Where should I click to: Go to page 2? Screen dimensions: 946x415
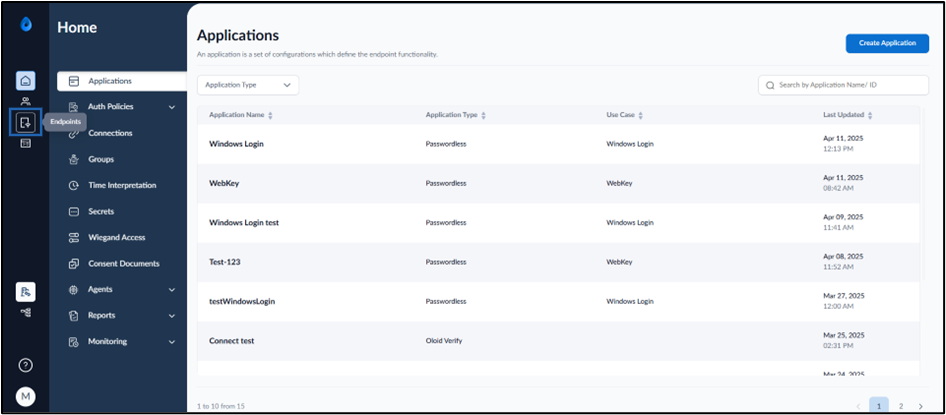click(x=901, y=406)
